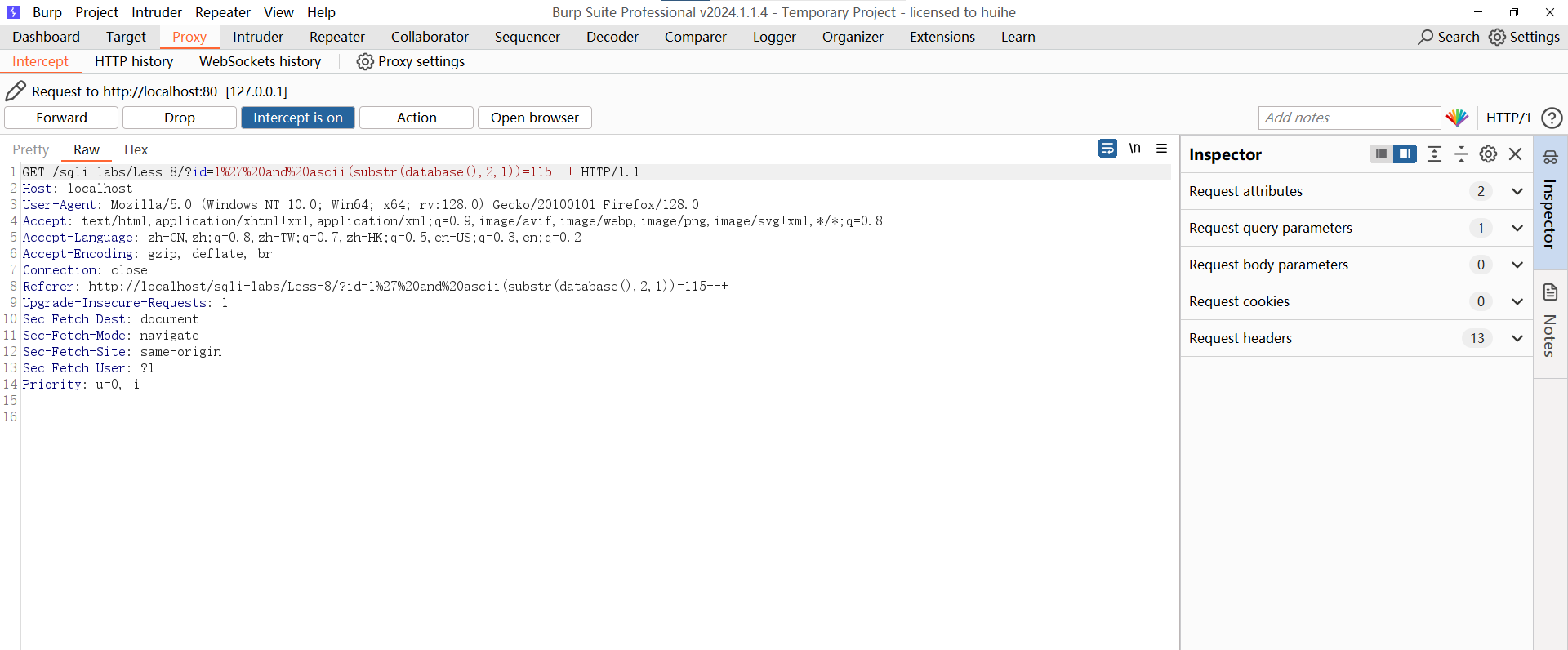The image size is (1568, 650).
Task: Open the Decoder tab
Action: tap(612, 37)
